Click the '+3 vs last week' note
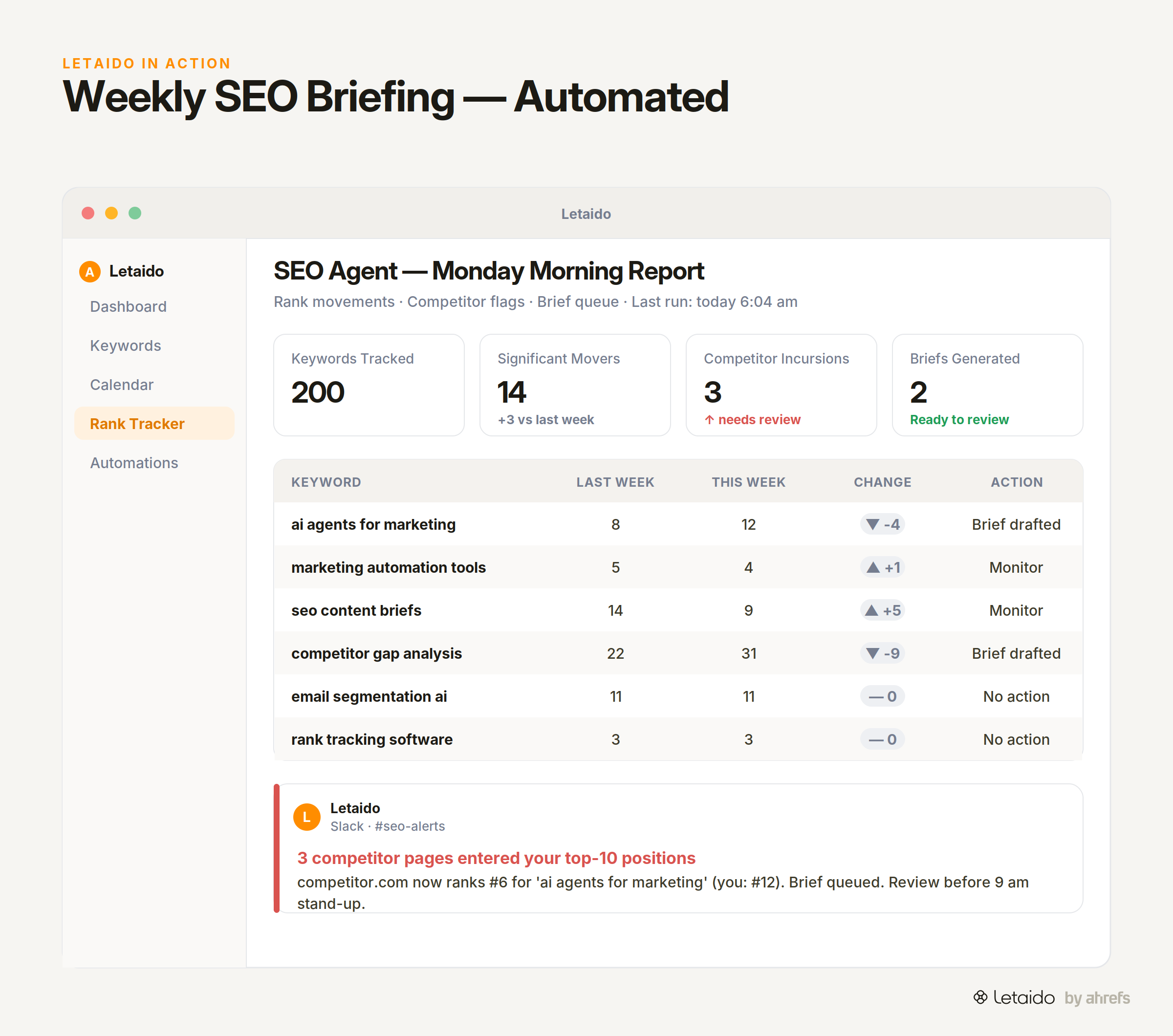The width and height of the screenshot is (1173, 1036). [545, 420]
